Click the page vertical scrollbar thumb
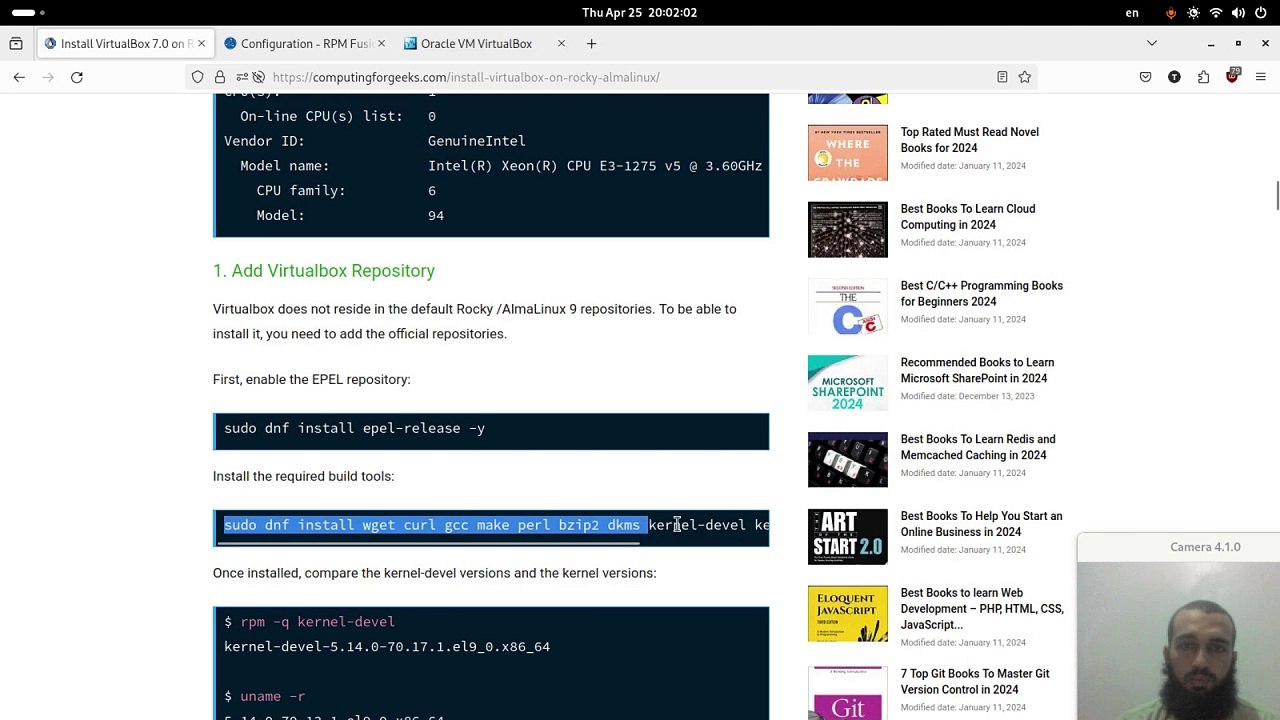 point(1277,196)
